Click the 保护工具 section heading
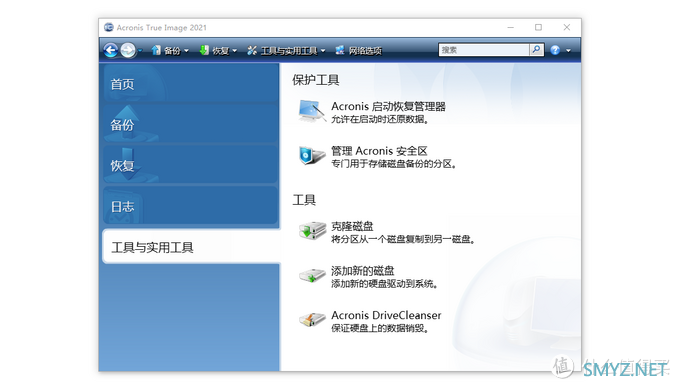The image size is (680, 389). 316,80
